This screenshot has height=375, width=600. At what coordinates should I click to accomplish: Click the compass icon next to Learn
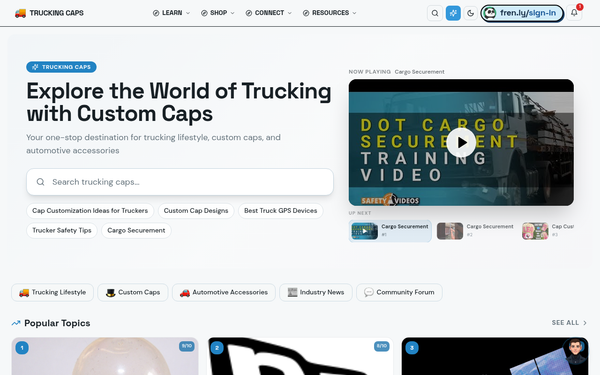click(x=156, y=13)
